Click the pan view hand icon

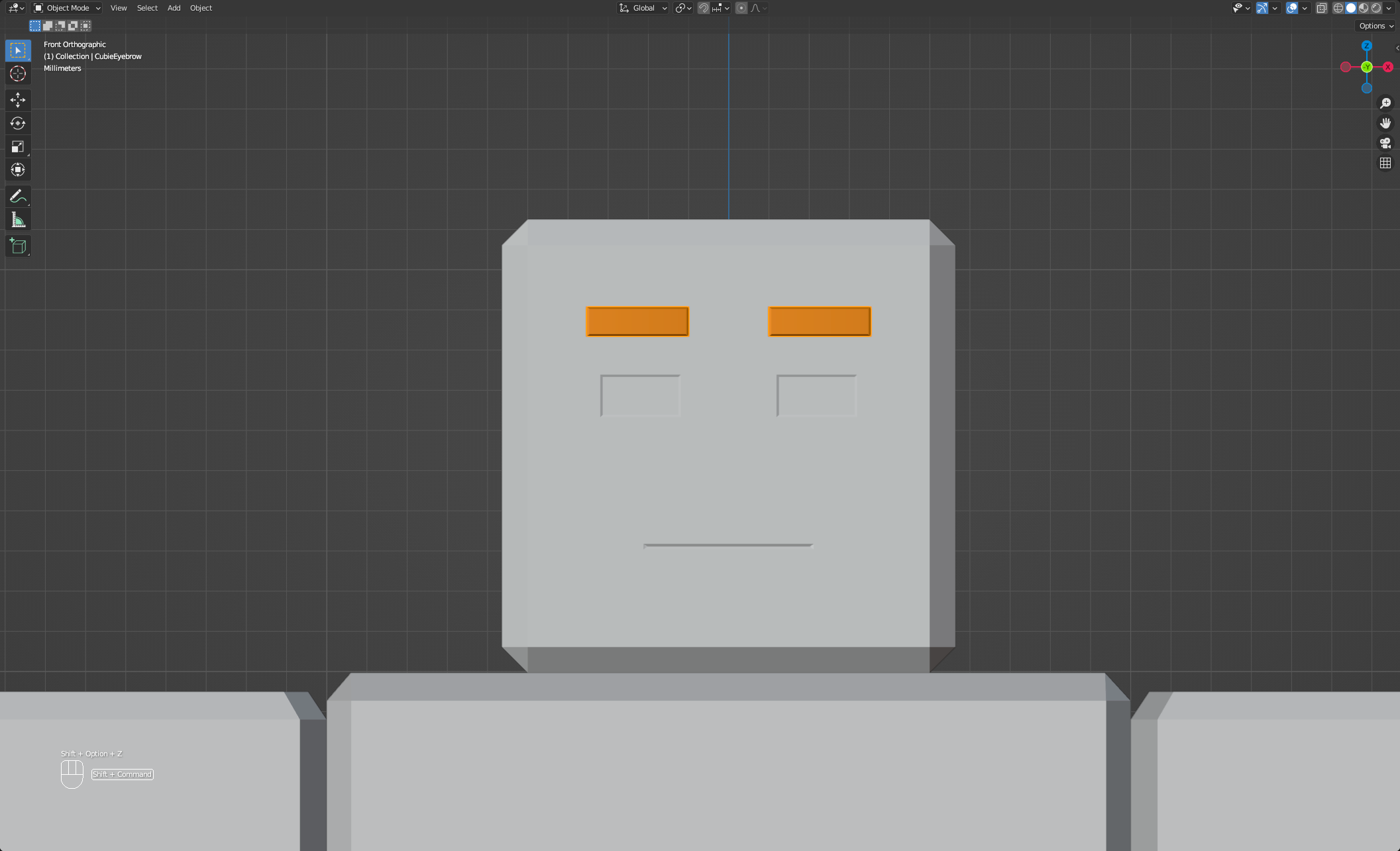pyautogui.click(x=1385, y=123)
